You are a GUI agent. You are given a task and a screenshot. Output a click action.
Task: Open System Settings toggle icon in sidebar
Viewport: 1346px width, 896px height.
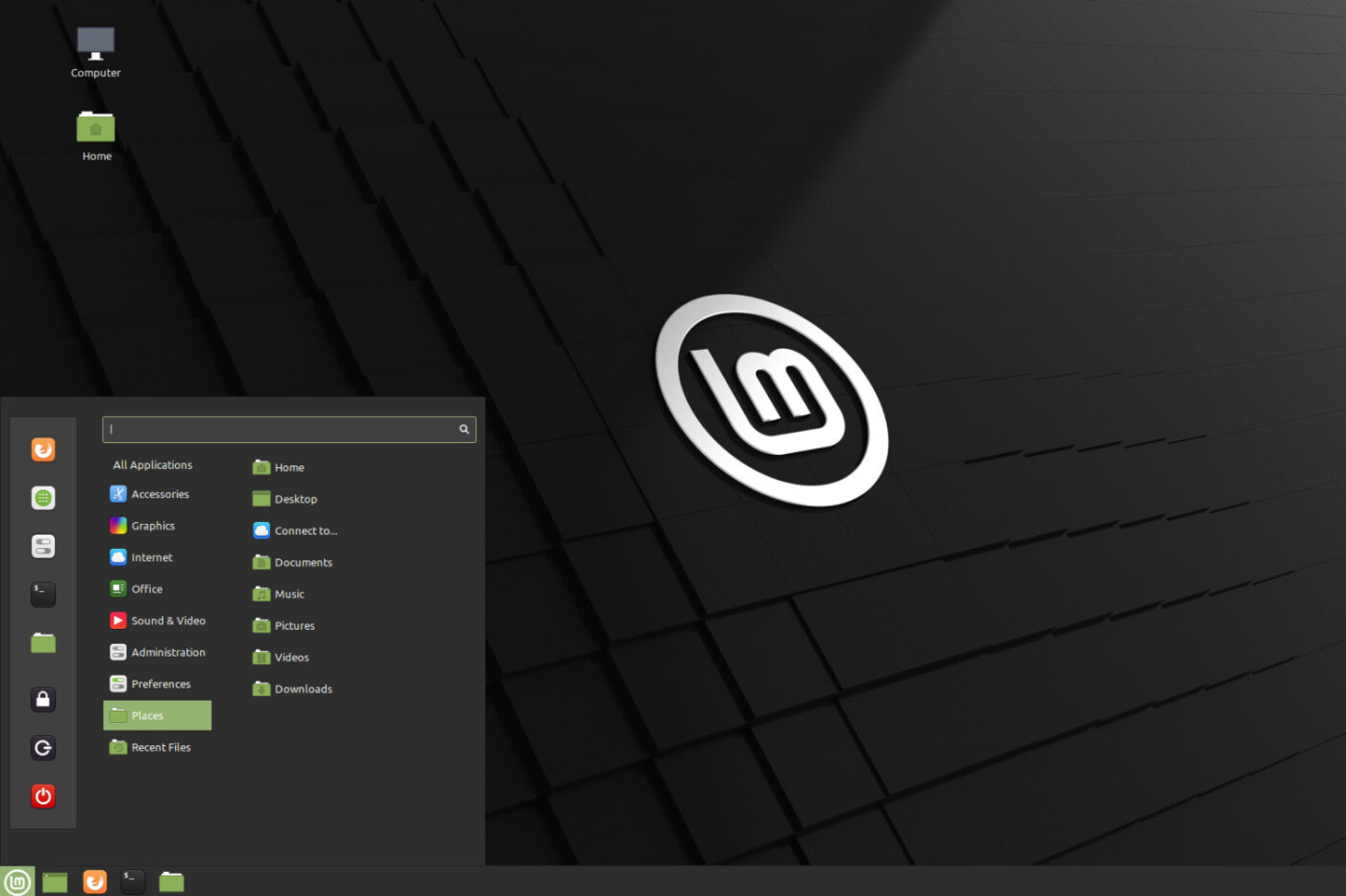click(x=43, y=546)
